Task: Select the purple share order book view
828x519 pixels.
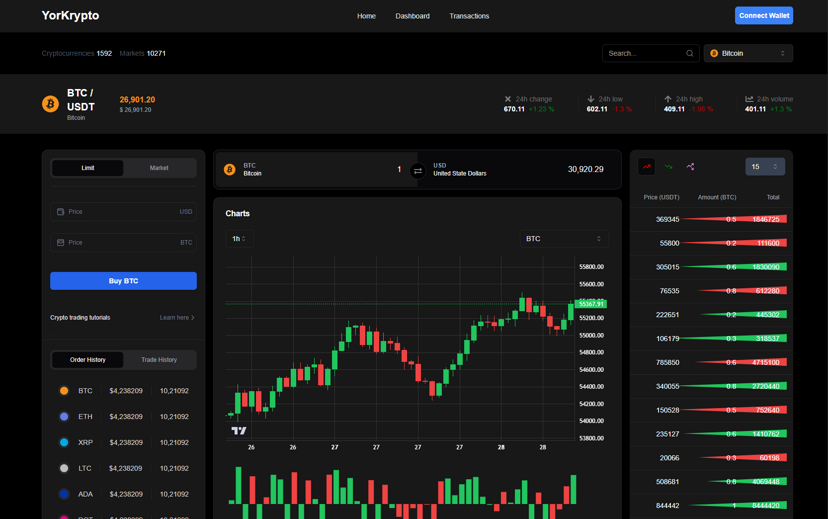Action: click(x=690, y=167)
